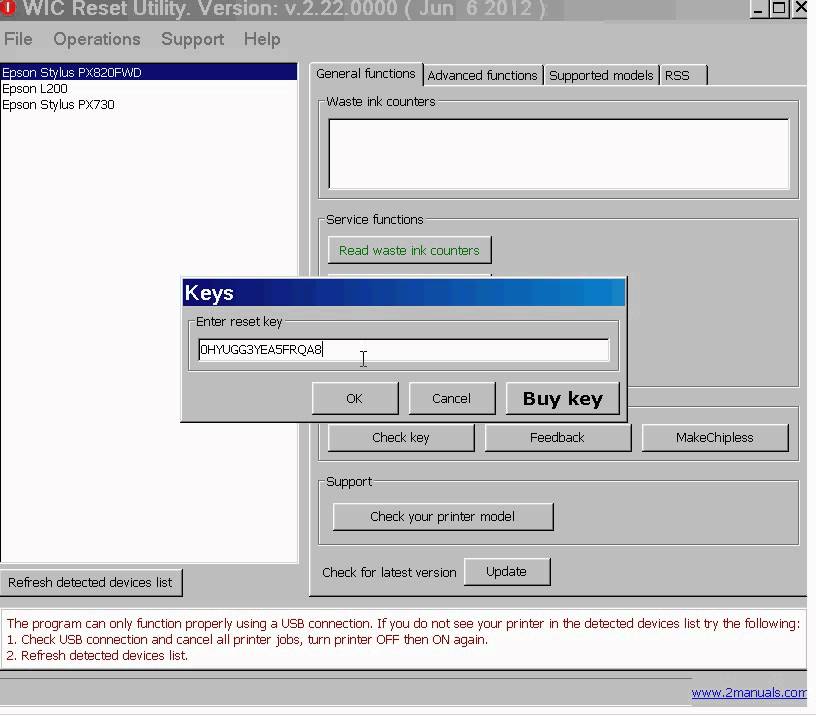Open the File menu

pos(18,39)
